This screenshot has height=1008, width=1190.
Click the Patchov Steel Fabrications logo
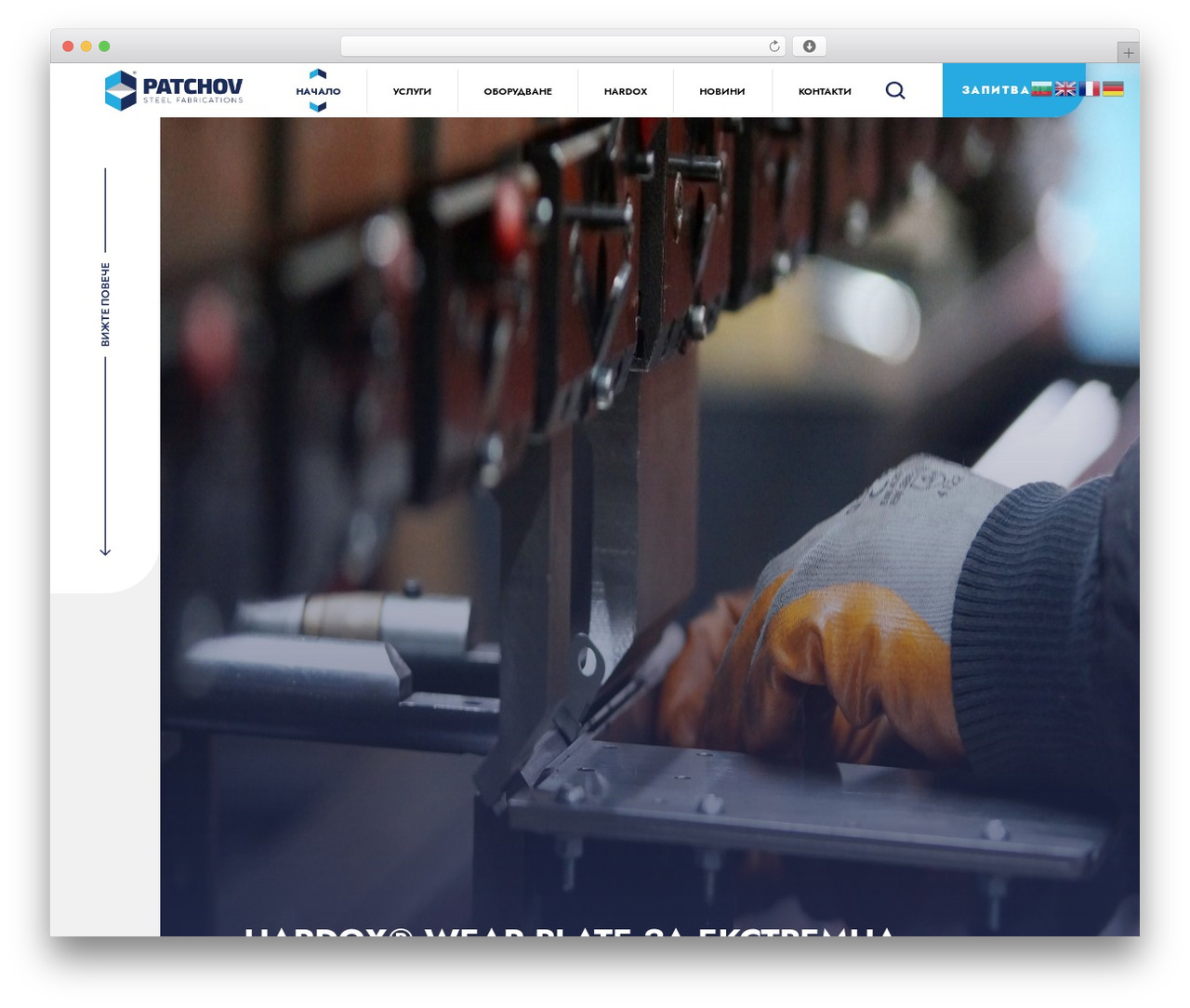click(174, 90)
